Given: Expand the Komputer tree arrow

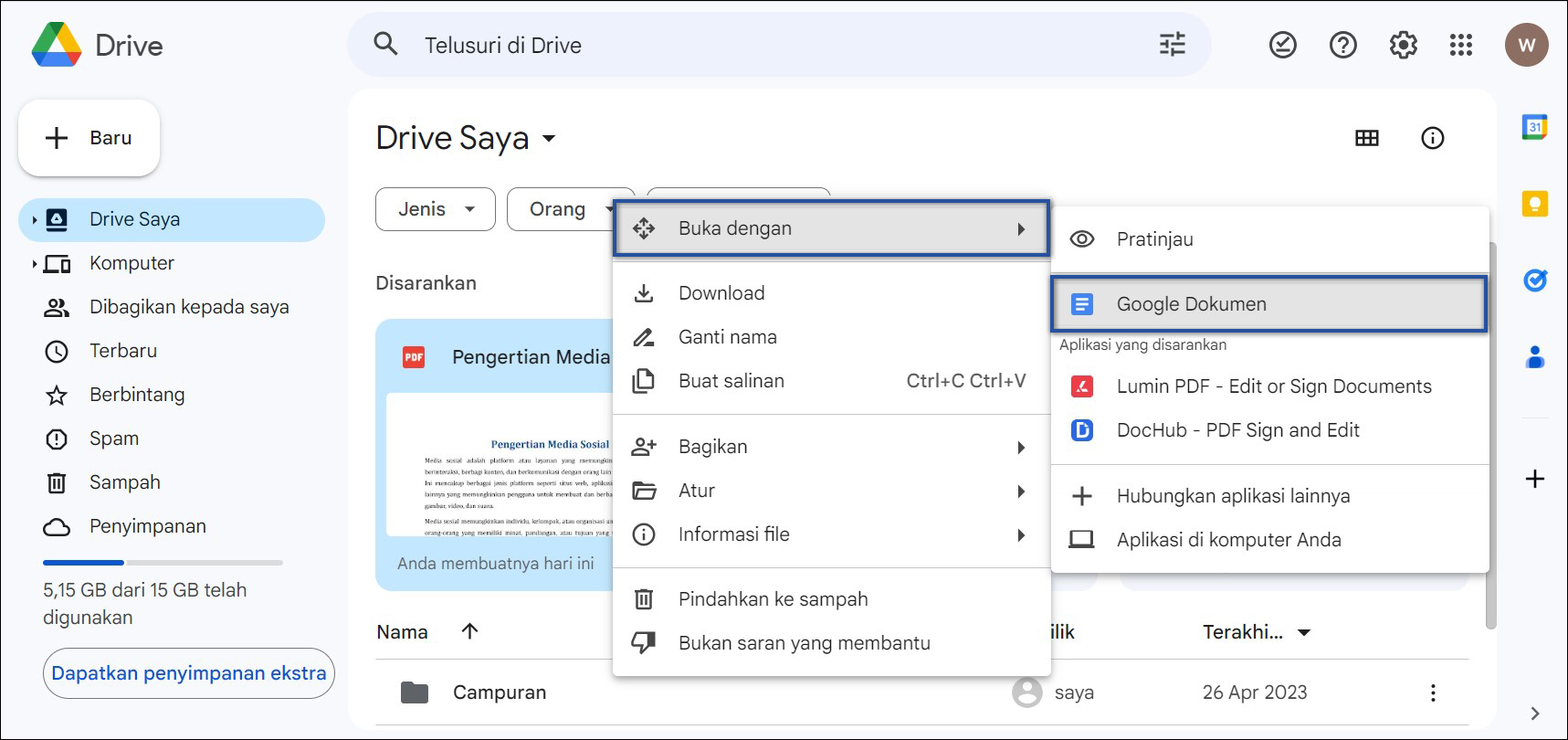Looking at the screenshot, I should [x=35, y=264].
